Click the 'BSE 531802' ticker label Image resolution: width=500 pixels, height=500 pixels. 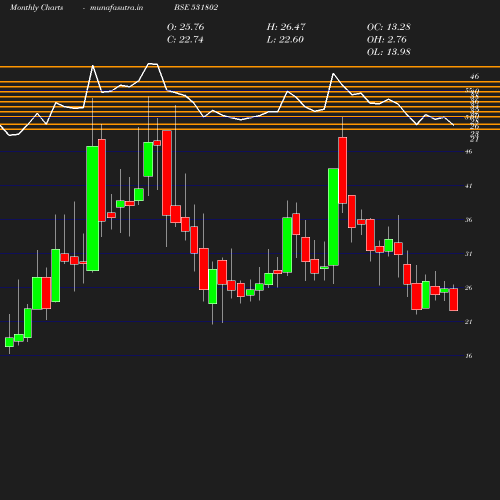196,7
